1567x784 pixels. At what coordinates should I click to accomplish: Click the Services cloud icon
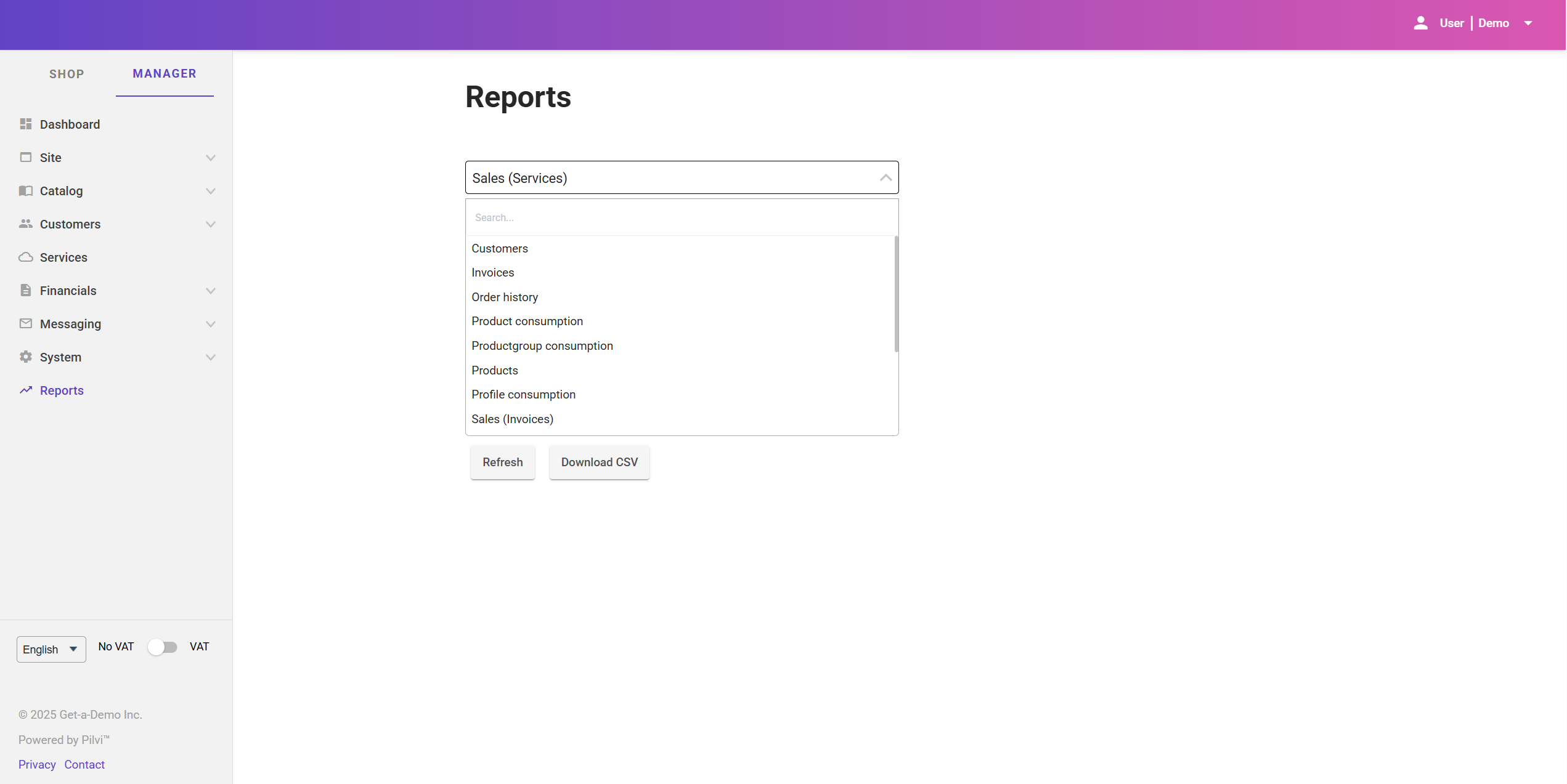pyautogui.click(x=25, y=257)
